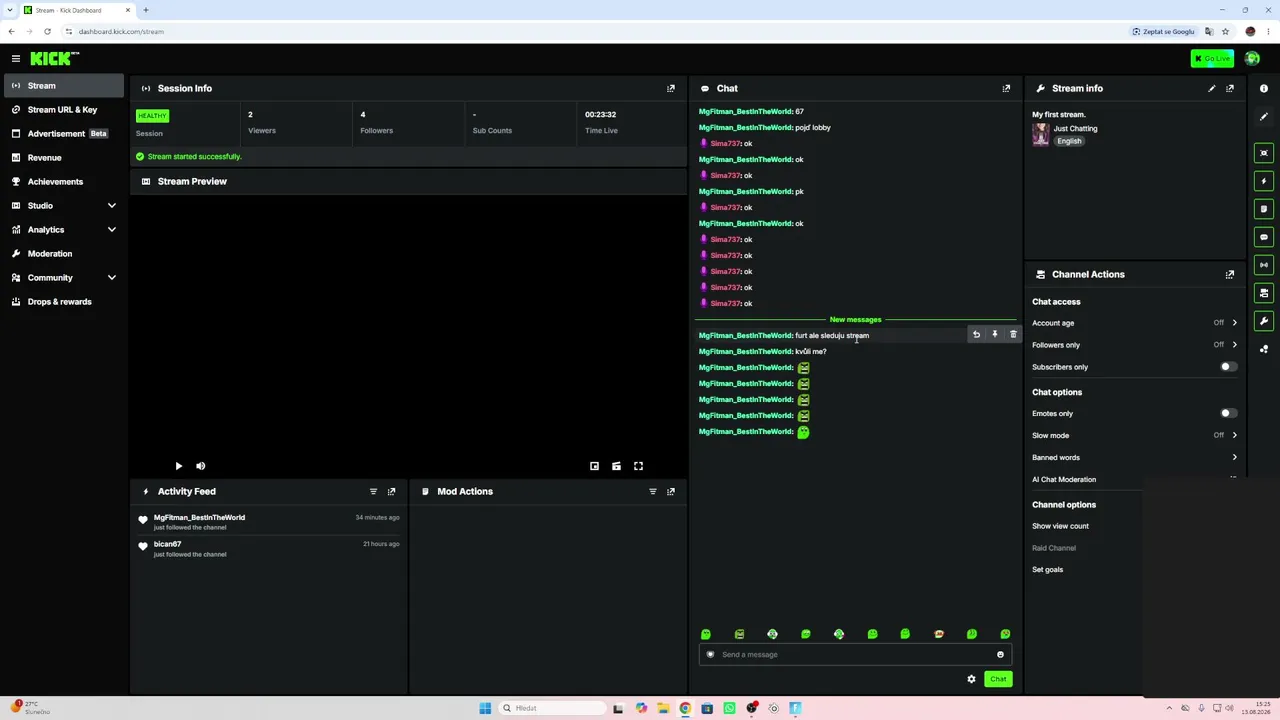Insert the first quick emote under chat

click(706, 634)
